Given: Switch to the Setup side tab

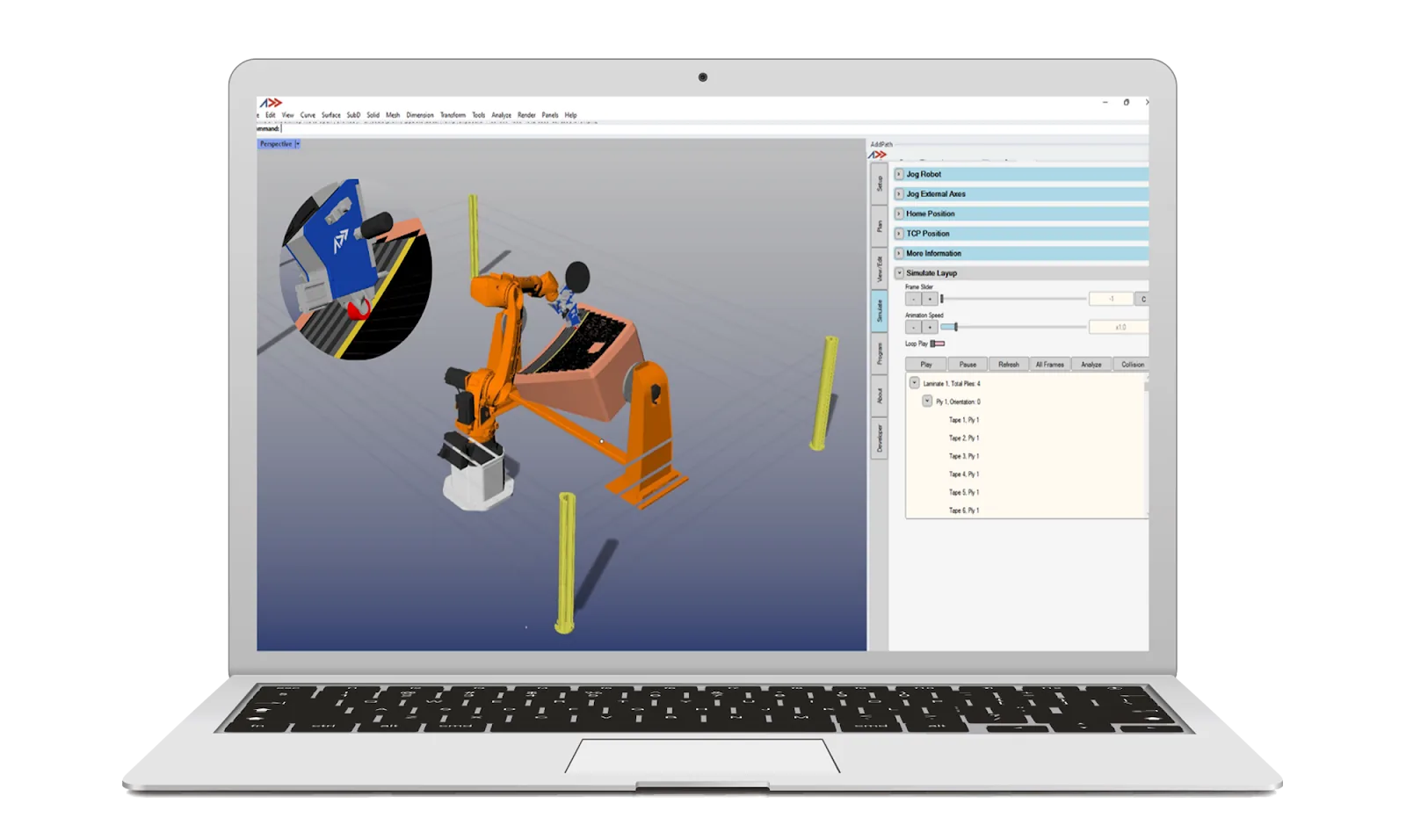Looking at the screenshot, I should pos(879,184).
